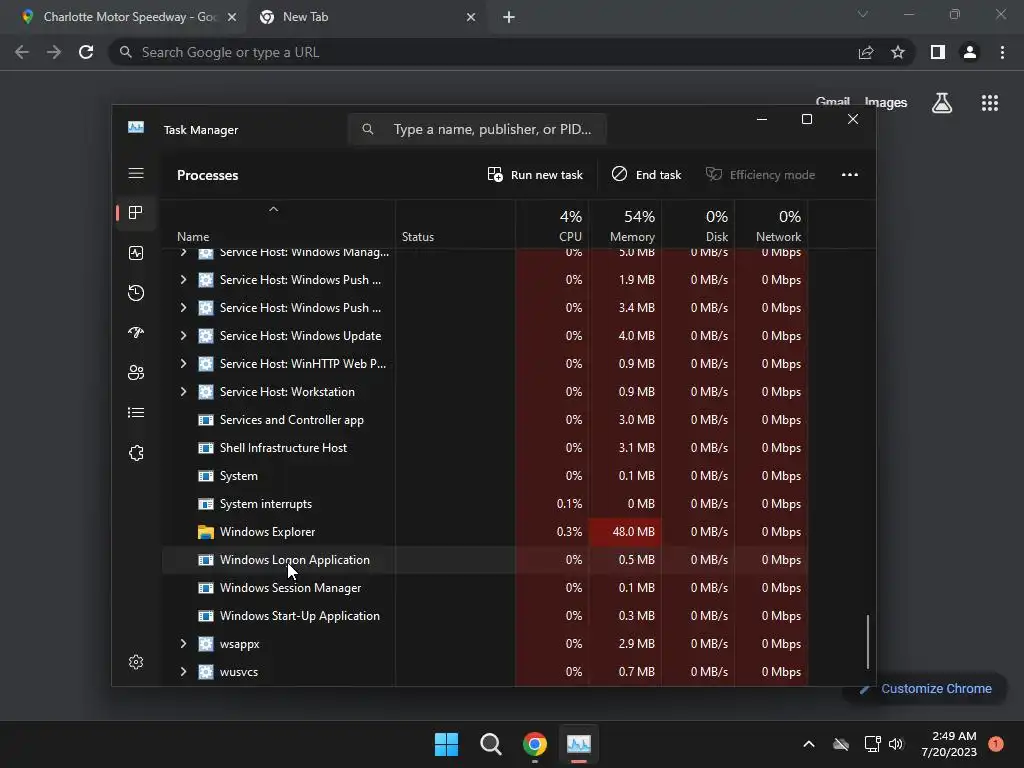The width and height of the screenshot is (1024, 768).
Task: Select System interrupts row
Action: tap(485, 504)
